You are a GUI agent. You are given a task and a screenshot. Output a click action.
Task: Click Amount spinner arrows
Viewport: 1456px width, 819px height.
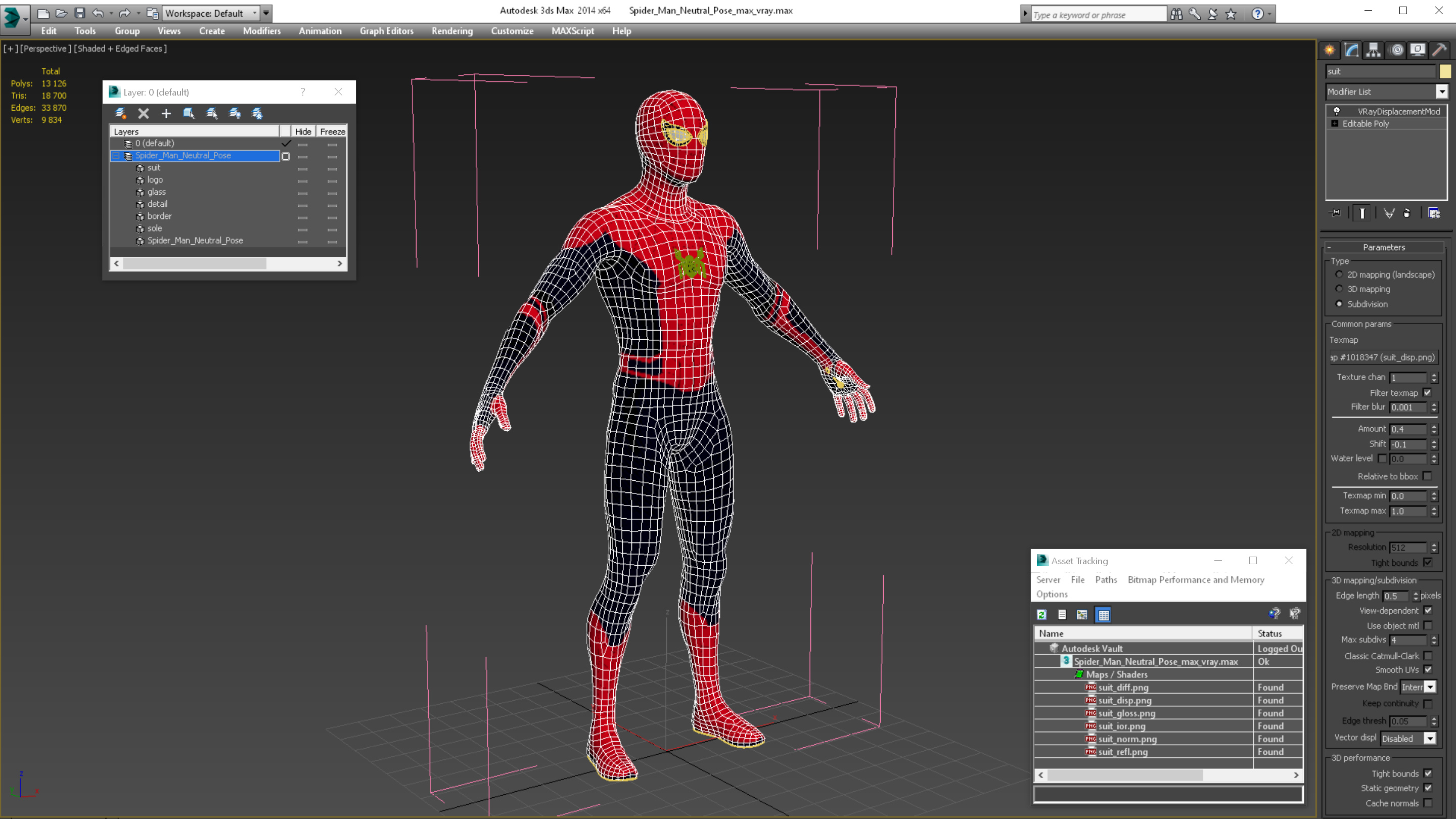pos(1434,429)
